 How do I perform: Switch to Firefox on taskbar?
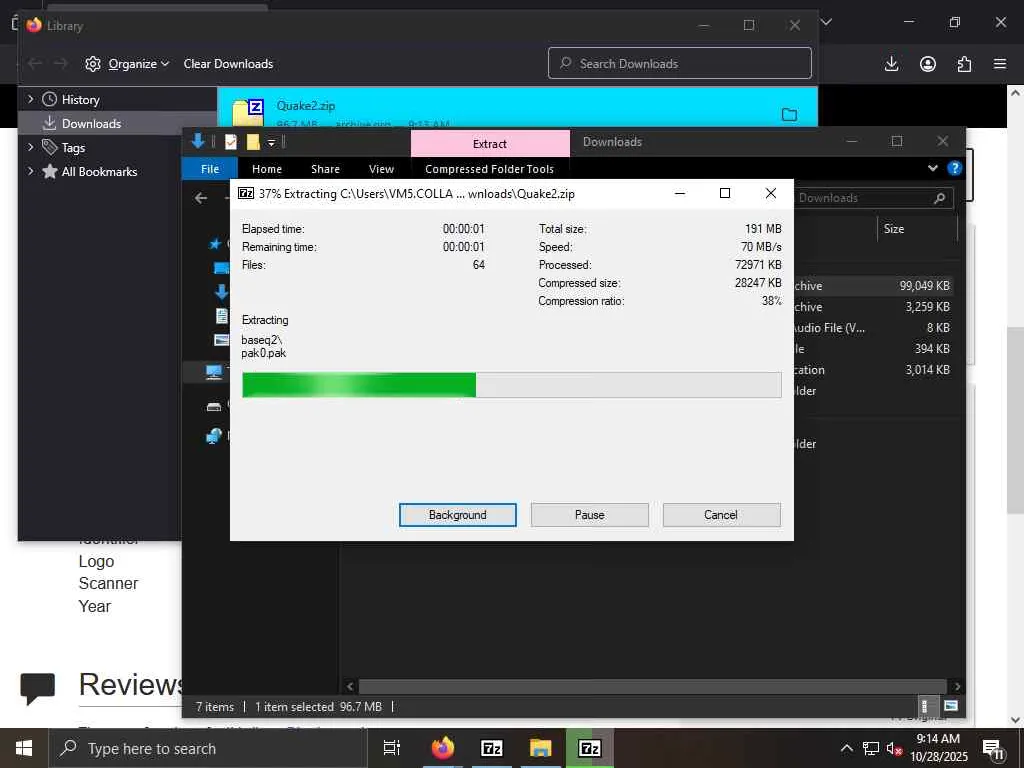[443, 748]
